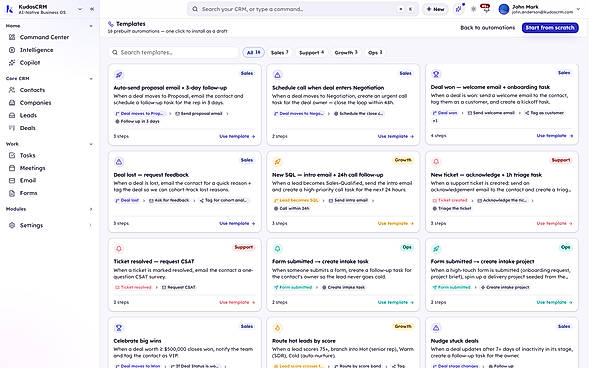Click bell icon on New ticket card
589x368 pixels.
tap(436, 162)
